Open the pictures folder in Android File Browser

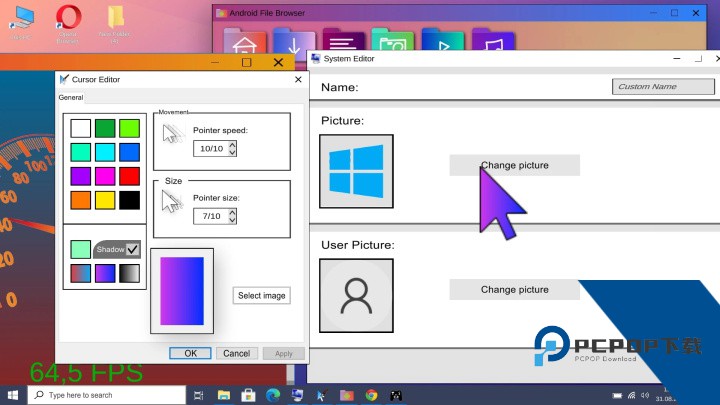(x=393, y=40)
